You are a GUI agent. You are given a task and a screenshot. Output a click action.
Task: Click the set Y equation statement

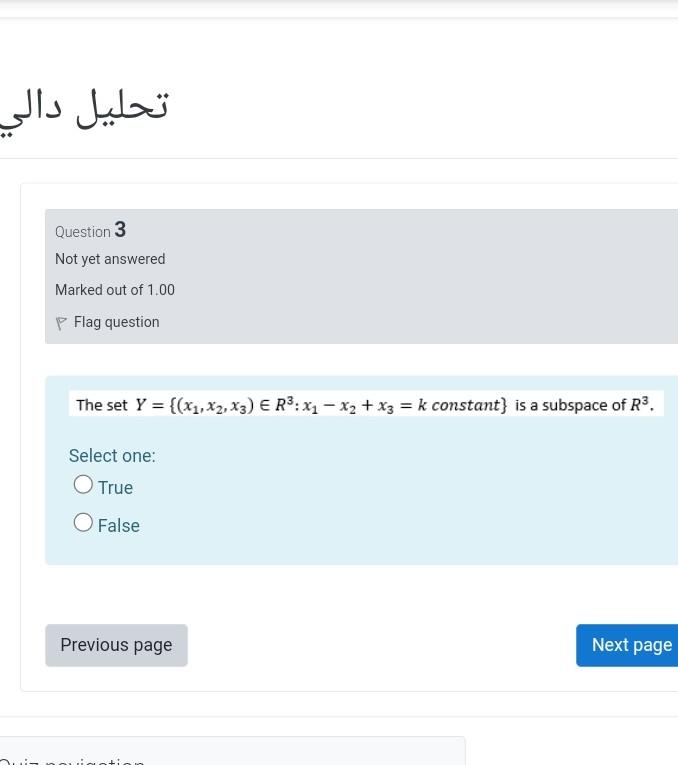point(366,404)
